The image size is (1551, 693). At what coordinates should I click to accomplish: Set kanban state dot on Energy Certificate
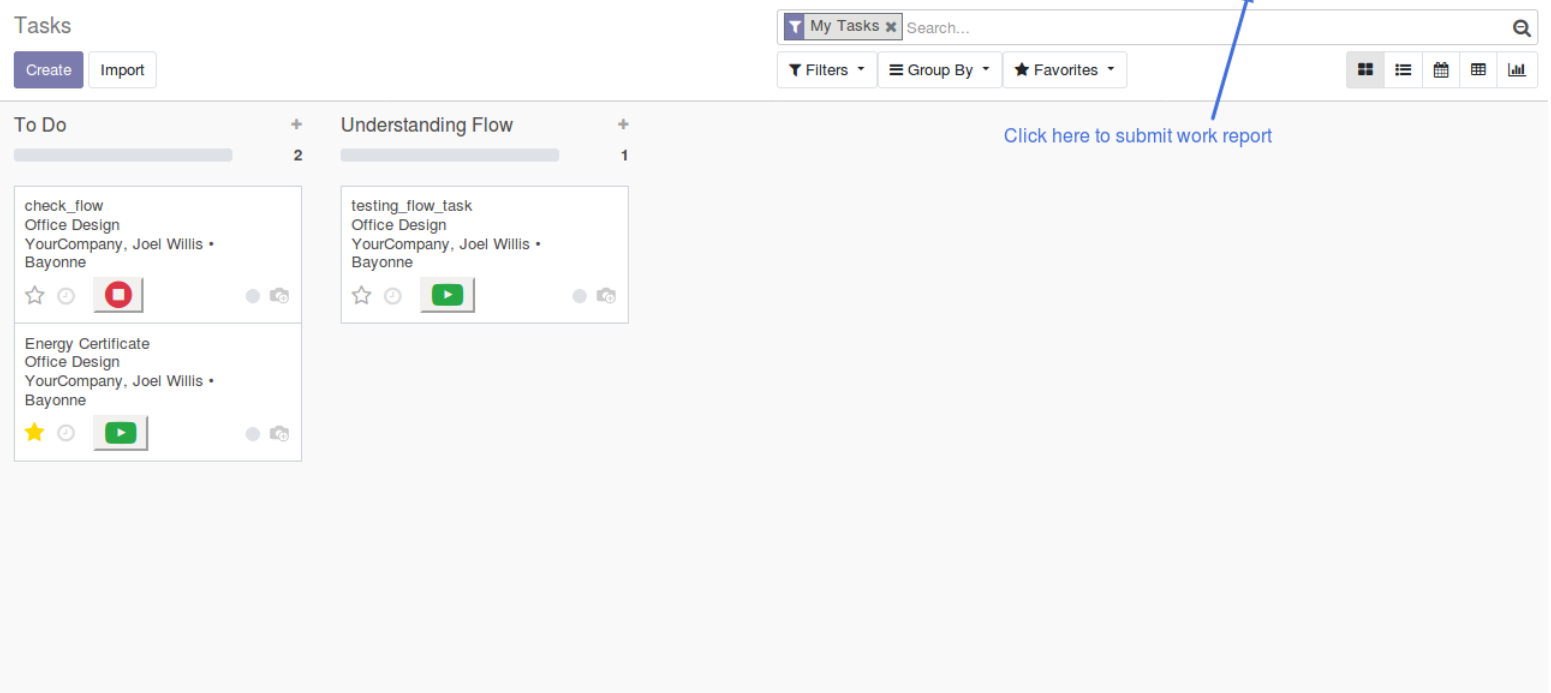[x=253, y=434]
